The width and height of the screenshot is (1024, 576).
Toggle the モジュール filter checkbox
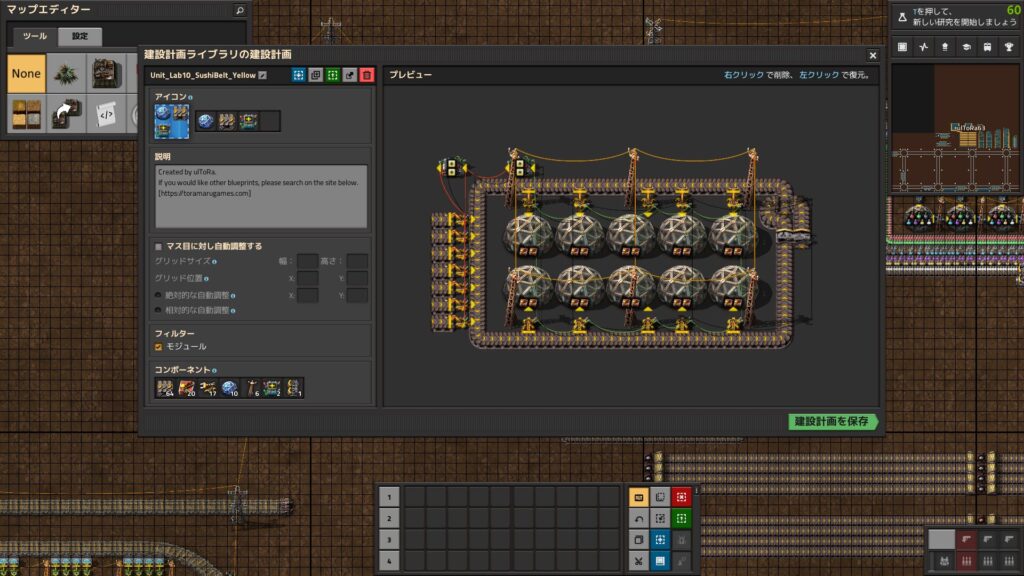pyautogui.click(x=158, y=347)
